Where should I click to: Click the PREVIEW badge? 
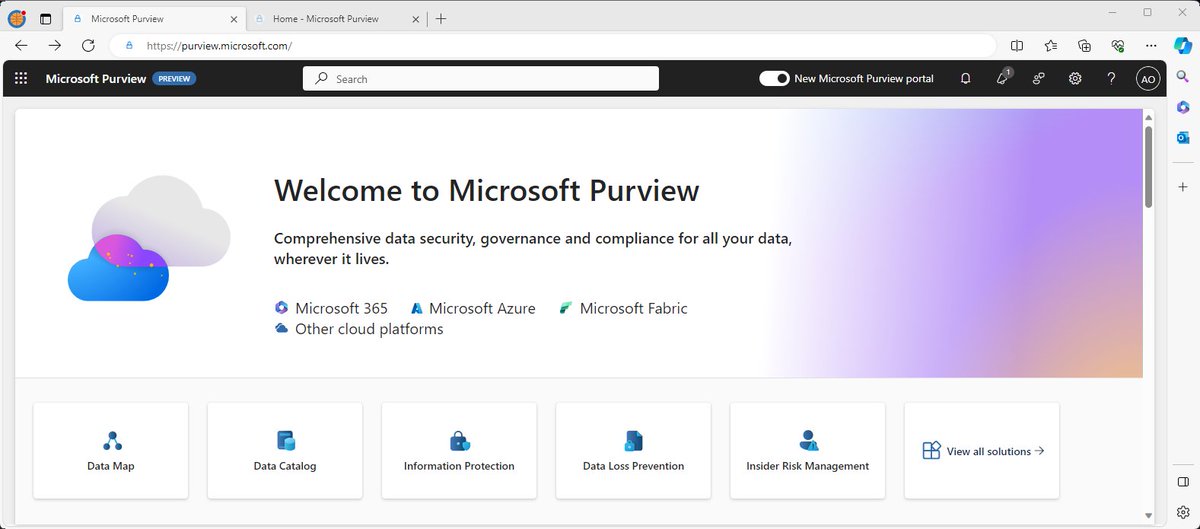174,79
